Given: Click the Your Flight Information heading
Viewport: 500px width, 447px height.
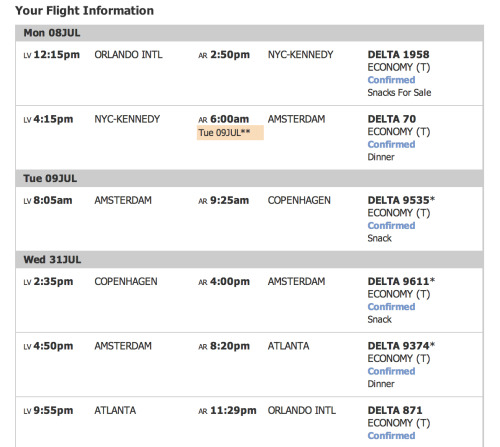Looking at the screenshot, I should pyautogui.click(x=85, y=11).
